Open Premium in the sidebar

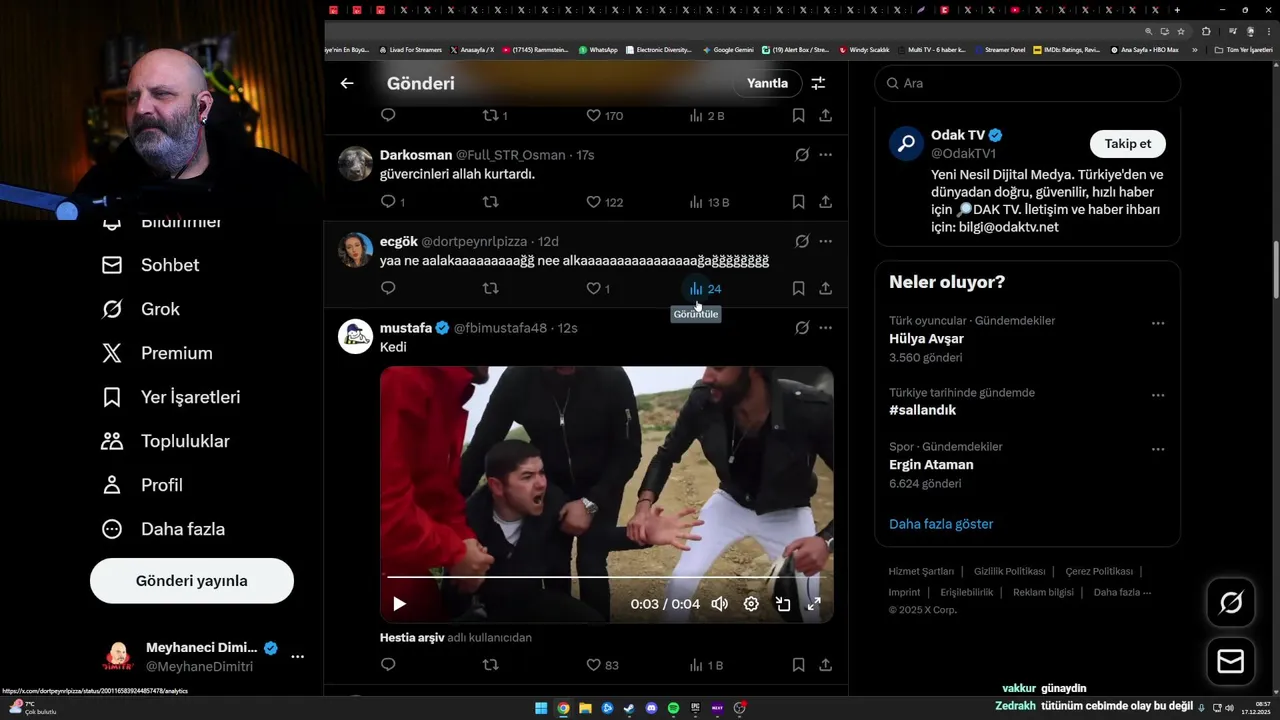pos(157,353)
